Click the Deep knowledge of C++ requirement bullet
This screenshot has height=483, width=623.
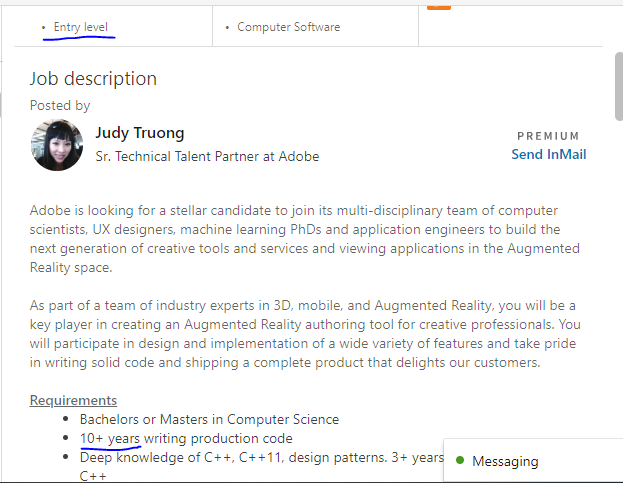coord(261,466)
